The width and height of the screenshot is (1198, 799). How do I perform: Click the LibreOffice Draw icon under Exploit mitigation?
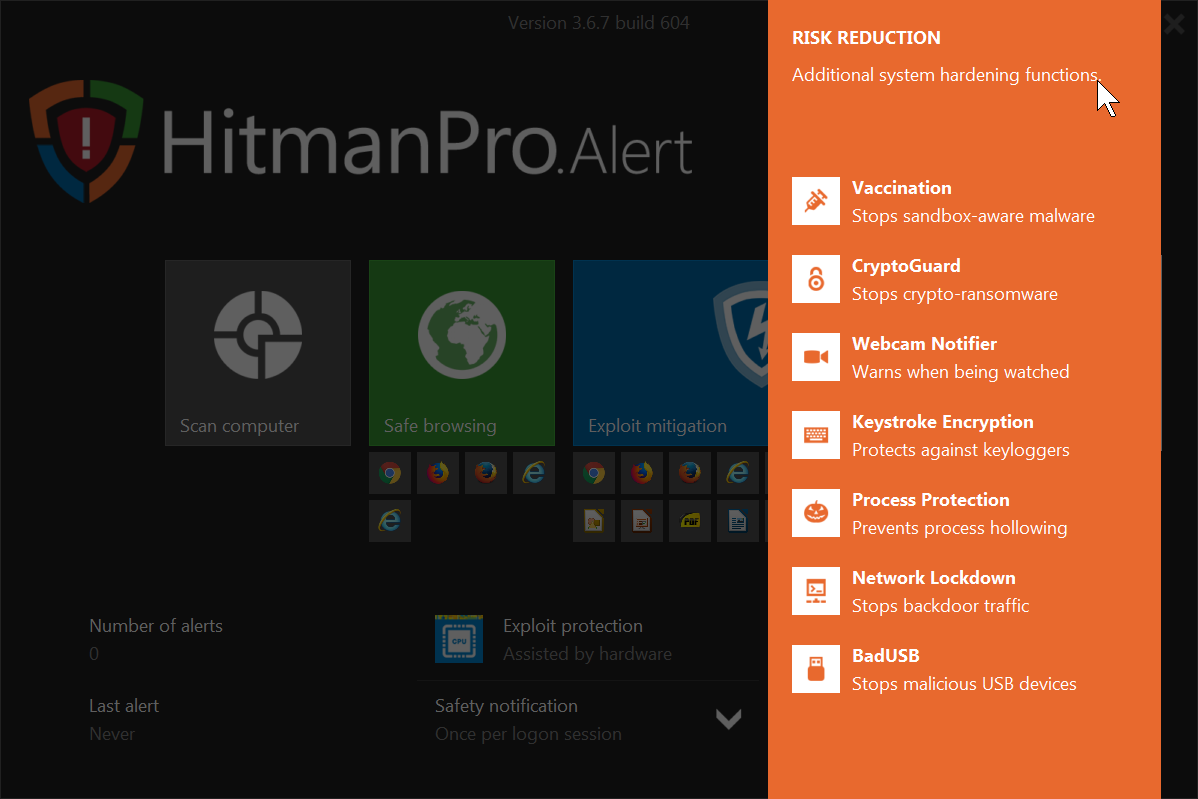[x=594, y=521]
